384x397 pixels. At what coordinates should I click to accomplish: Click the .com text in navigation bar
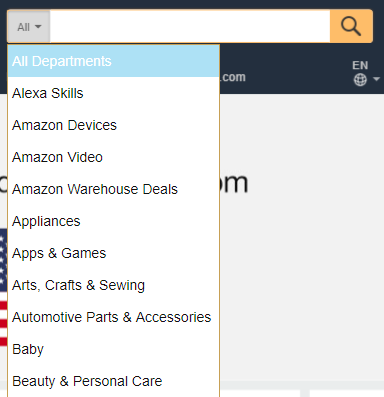click(233, 77)
